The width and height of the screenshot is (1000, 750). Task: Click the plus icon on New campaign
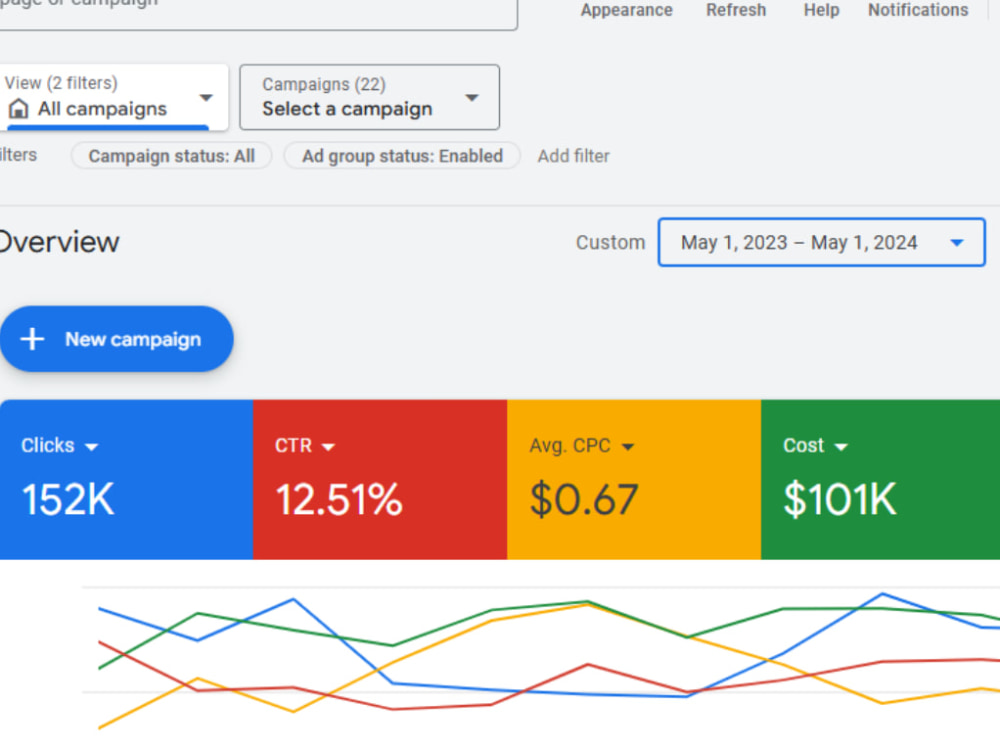pyautogui.click(x=32, y=339)
